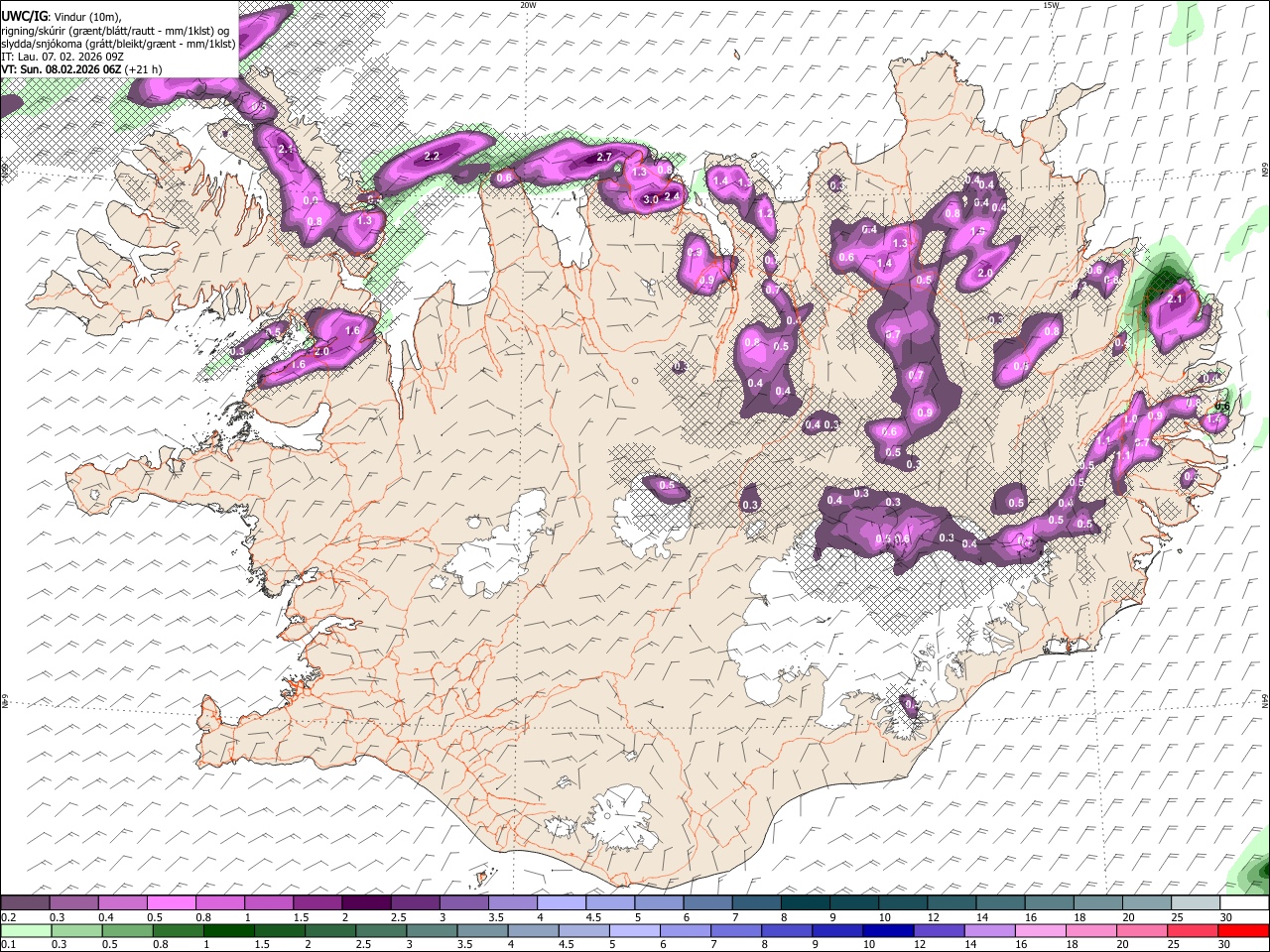Click bottom-row swatch between 10 and 12

pos(887,931)
